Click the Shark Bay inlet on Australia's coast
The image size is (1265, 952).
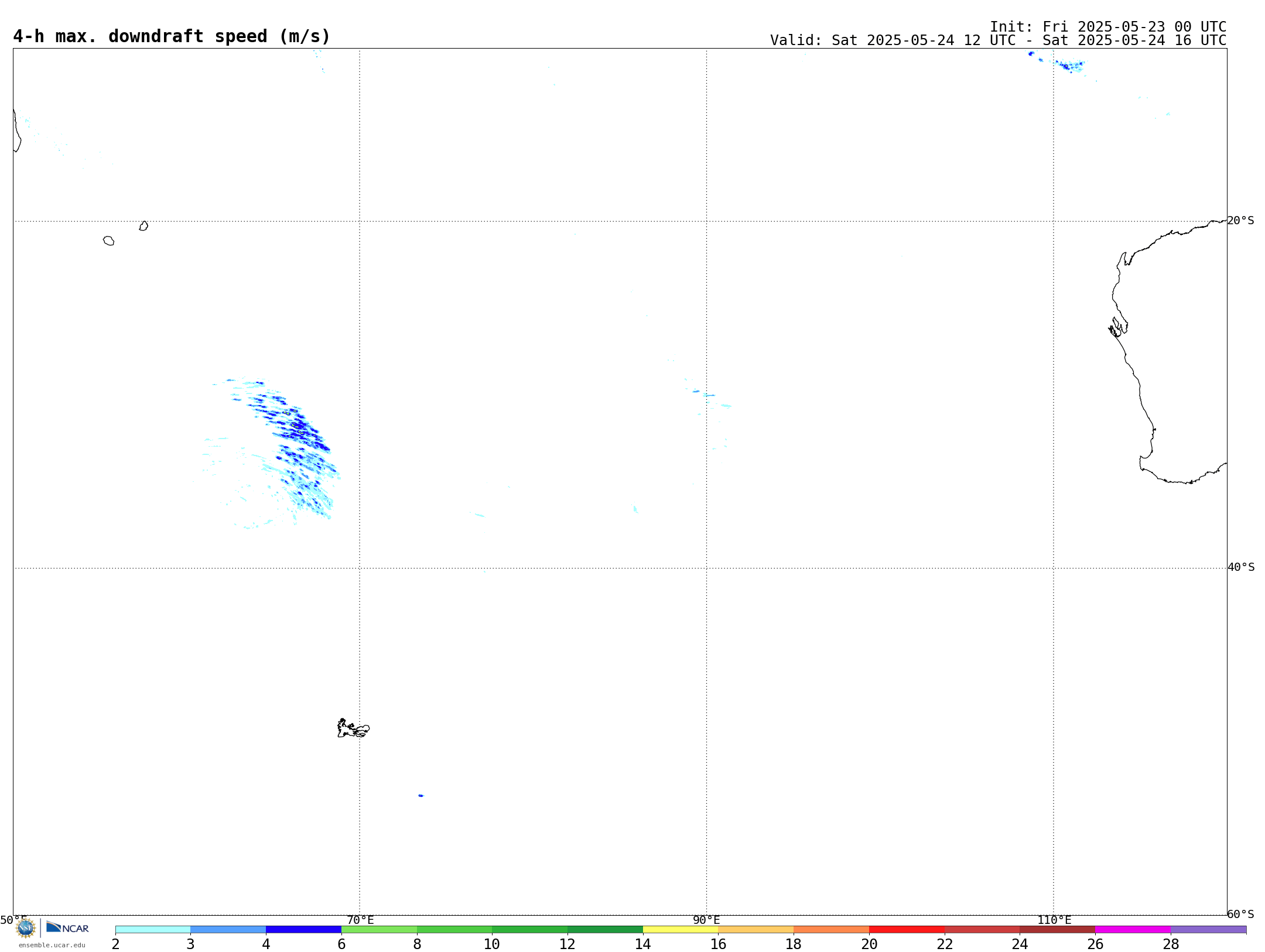point(1118,327)
